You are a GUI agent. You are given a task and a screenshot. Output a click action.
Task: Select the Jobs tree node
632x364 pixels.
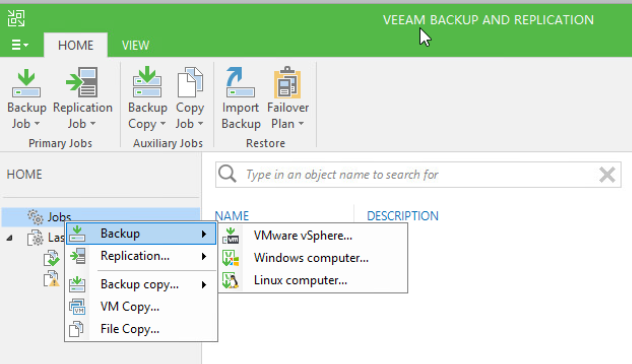(x=101, y=217)
